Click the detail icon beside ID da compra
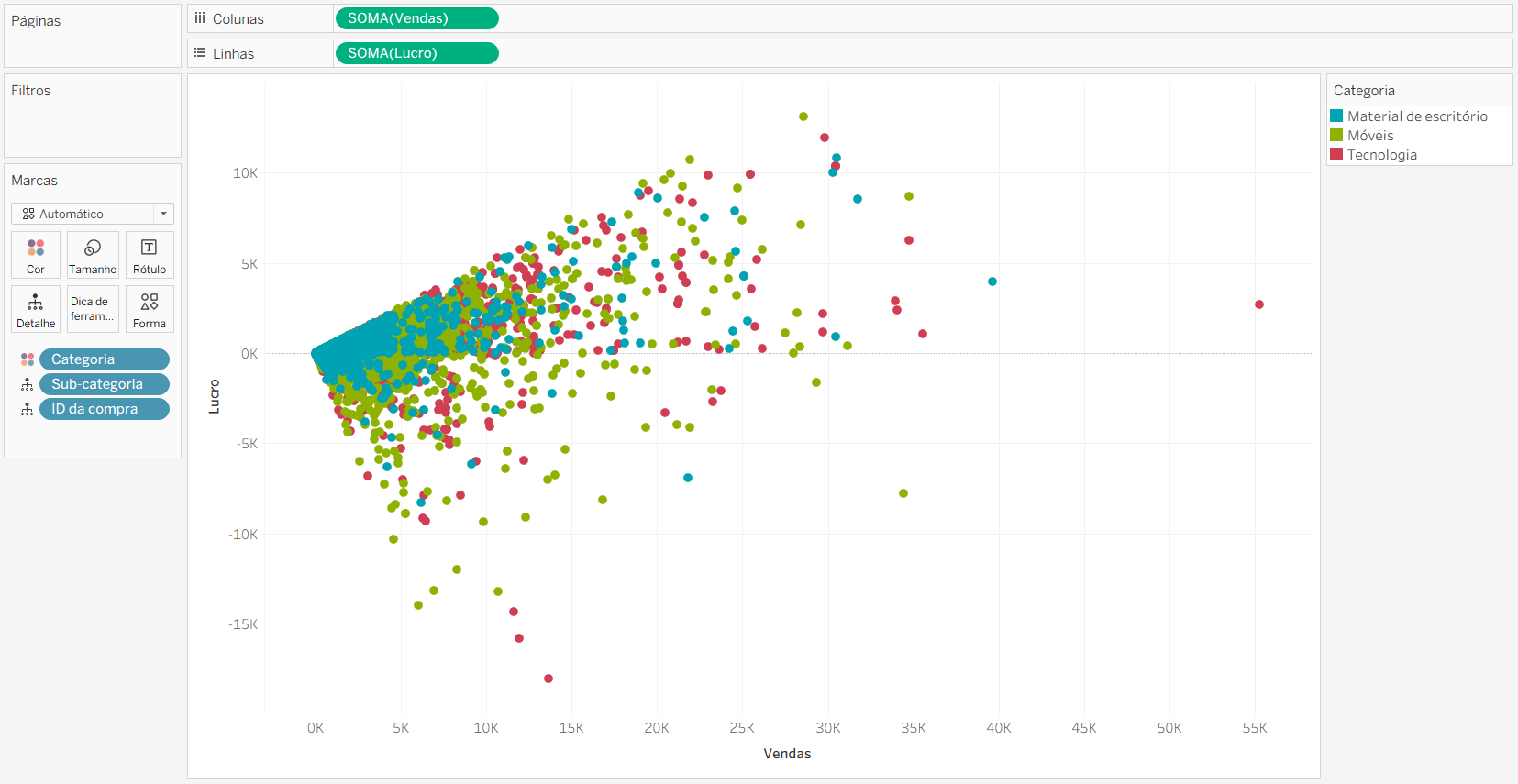This screenshot has width=1518, height=784. pyautogui.click(x=28, y=409)
